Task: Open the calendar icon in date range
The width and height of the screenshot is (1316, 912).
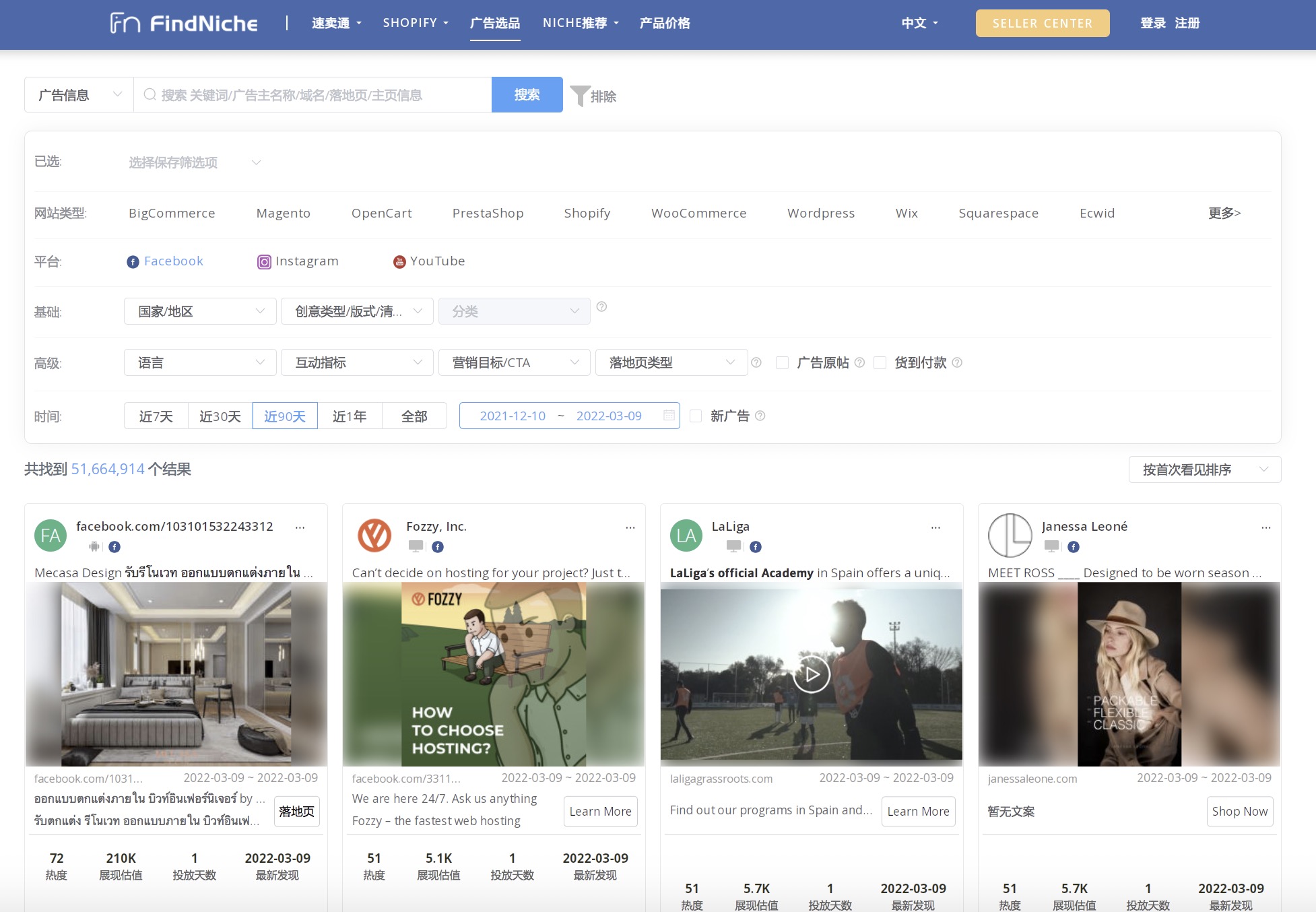Action: (x=669, y=416)
